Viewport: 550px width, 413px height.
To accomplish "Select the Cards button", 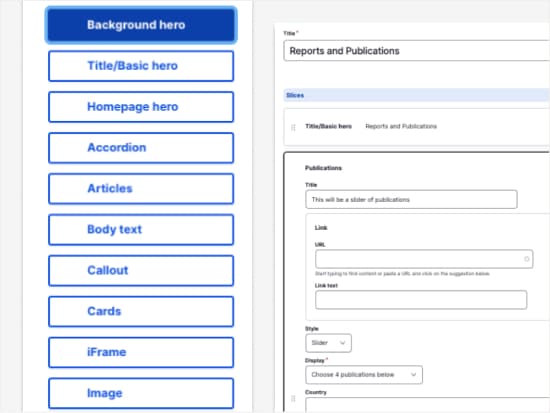I will tap(141, 312).
